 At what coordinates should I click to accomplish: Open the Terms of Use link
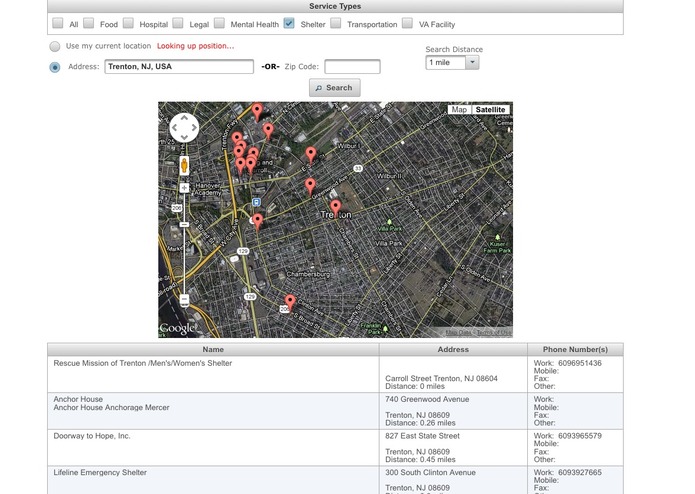[493, 332]
